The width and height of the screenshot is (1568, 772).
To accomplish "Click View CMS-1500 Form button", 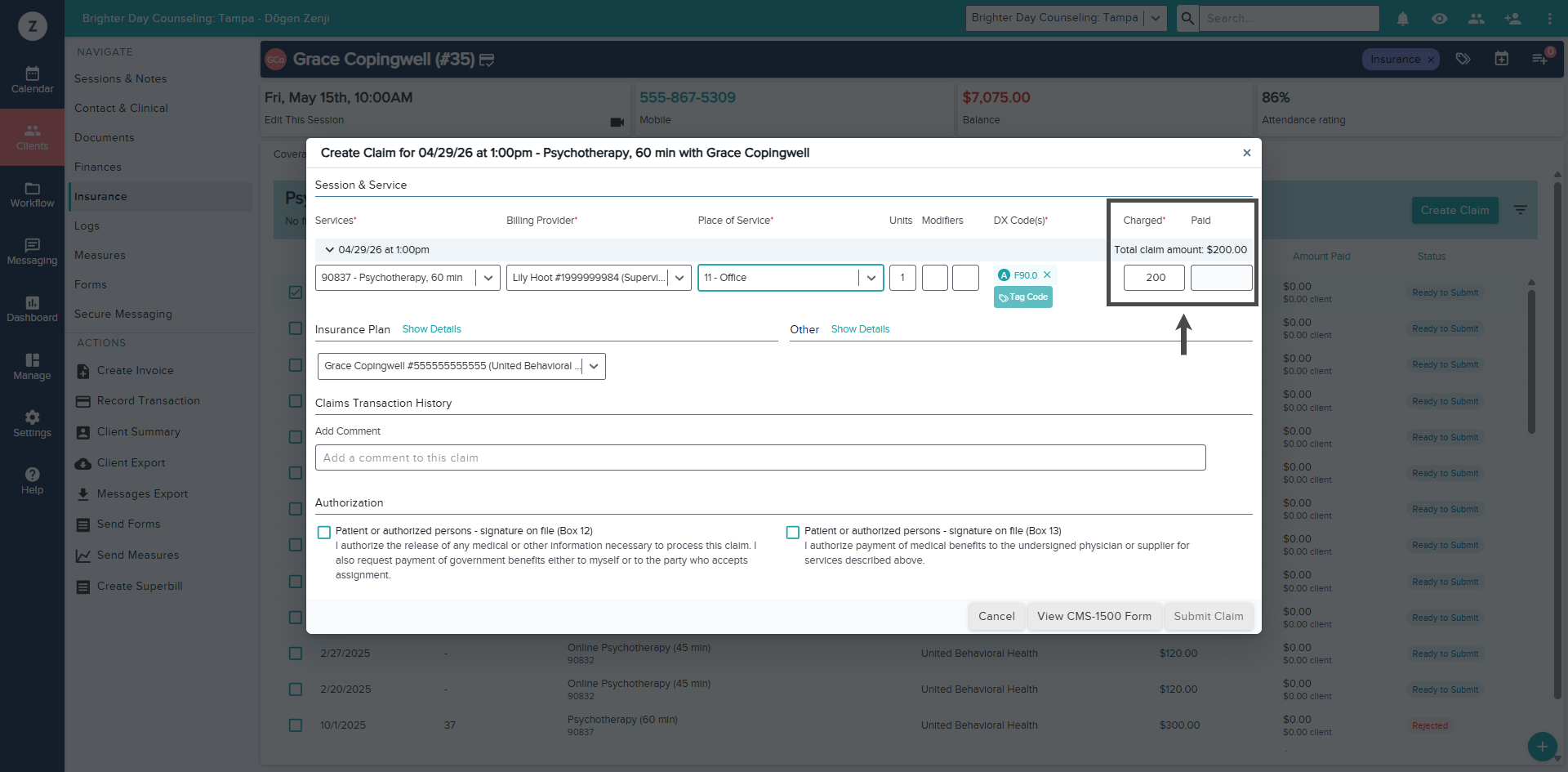I will tap(1094, 616).
